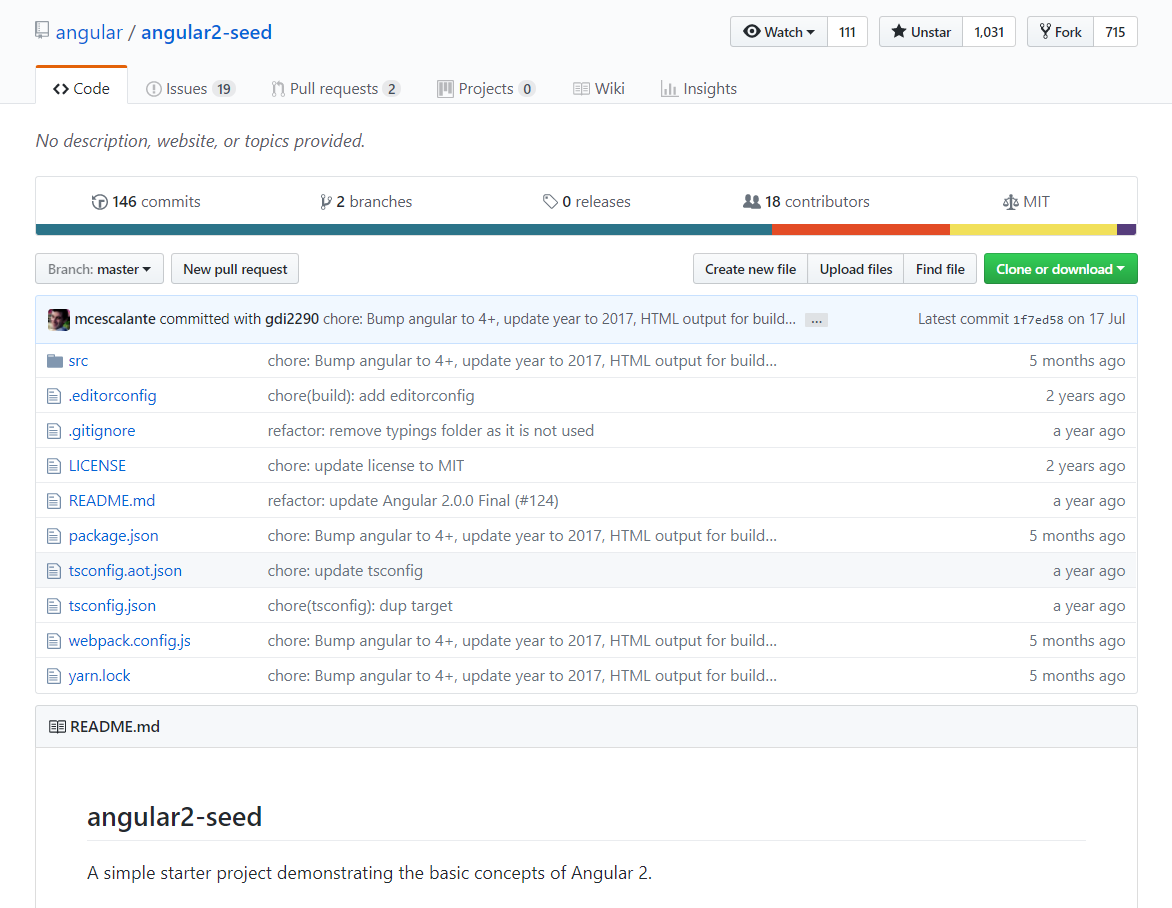The image size is (1172, 908).
Task: Click Create new file button
Action: [750, 269]
